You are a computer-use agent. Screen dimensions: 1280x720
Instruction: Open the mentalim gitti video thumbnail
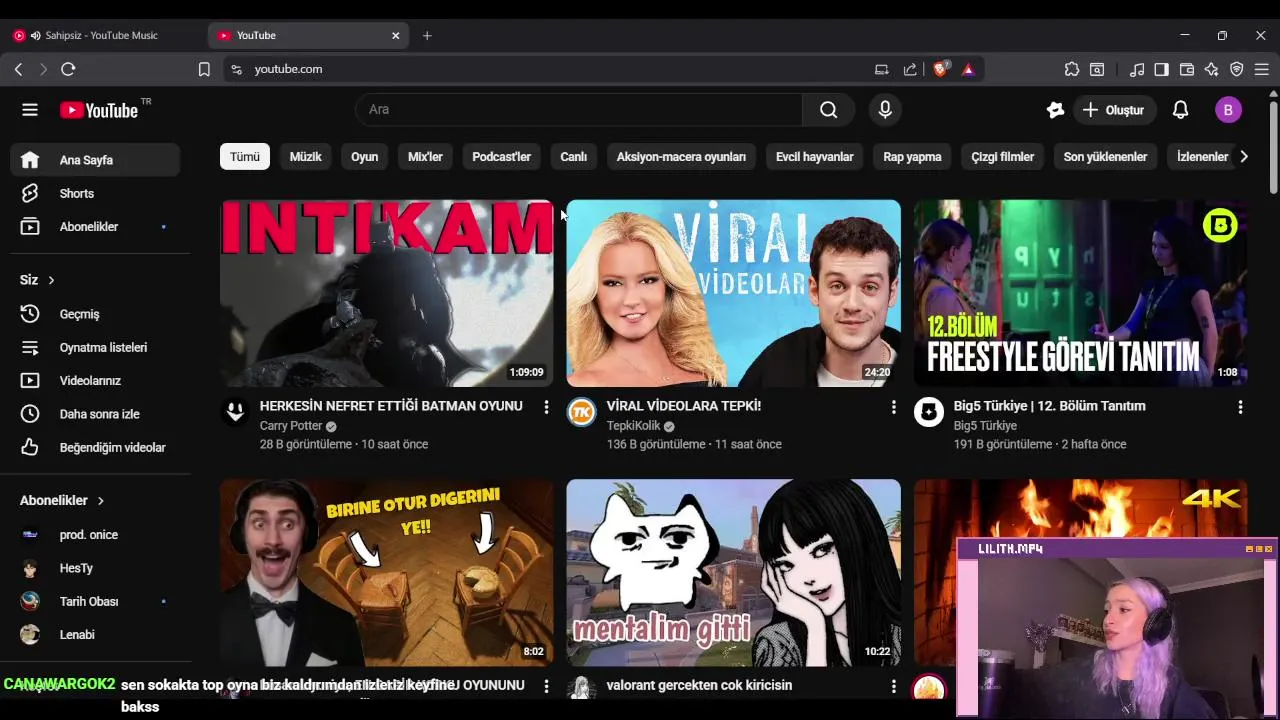click(x=733, y=573)
